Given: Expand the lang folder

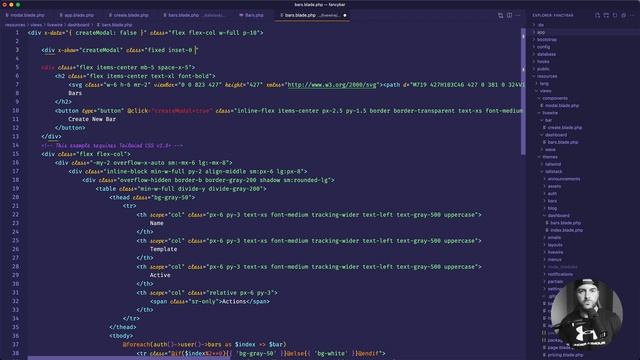Looking at the screenshot, I should tap(544, 84).
